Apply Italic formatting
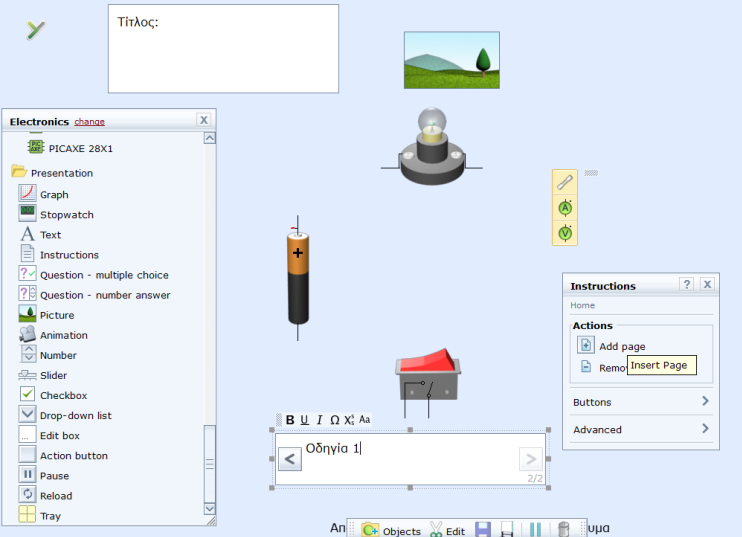The image size is (742, 537). [319, 420]
